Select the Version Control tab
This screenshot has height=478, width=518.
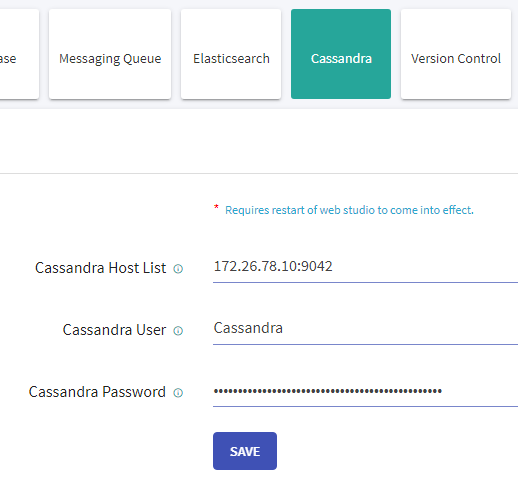[456, 54]
